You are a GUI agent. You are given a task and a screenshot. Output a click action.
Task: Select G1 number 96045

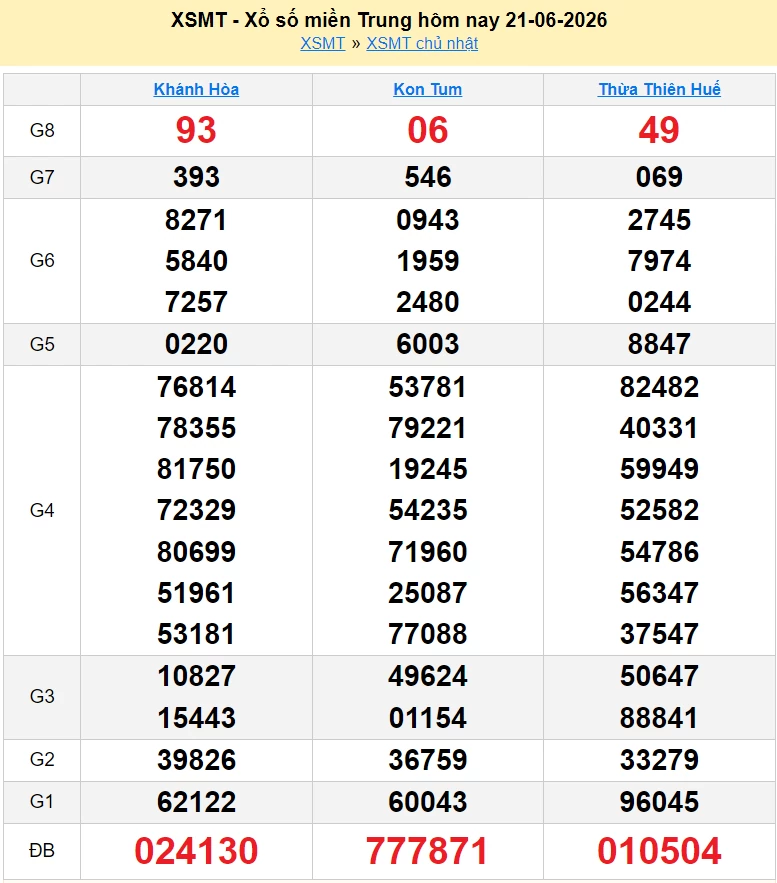tap(659, 802)
